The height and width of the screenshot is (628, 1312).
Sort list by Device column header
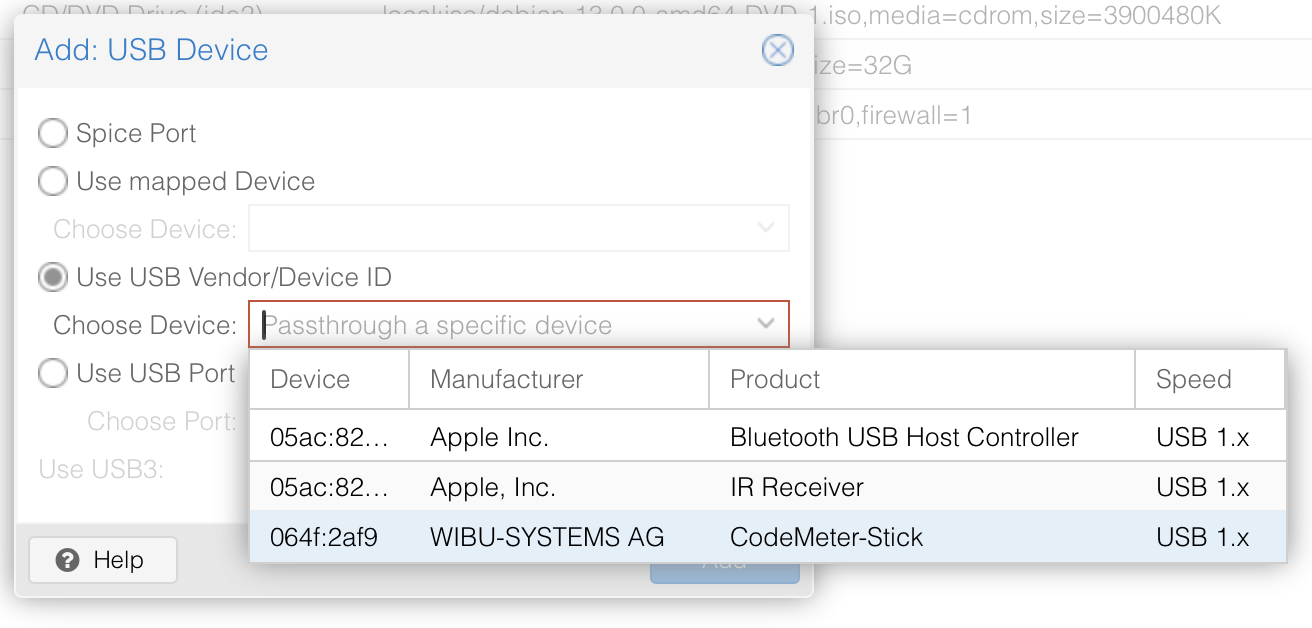[x=329, y=379]
